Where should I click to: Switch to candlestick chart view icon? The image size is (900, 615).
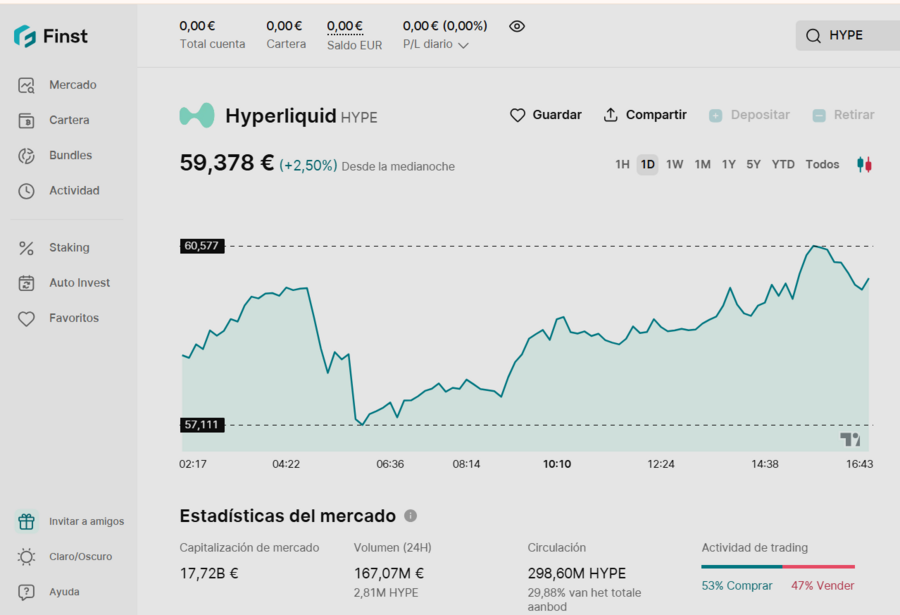tap(864, 164)
